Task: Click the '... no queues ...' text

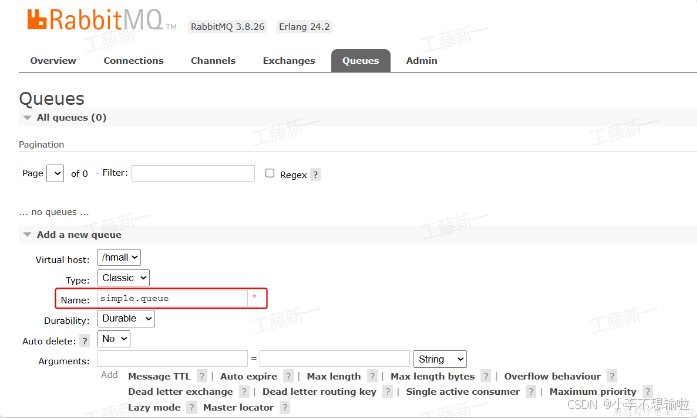Action: [54, 212]
